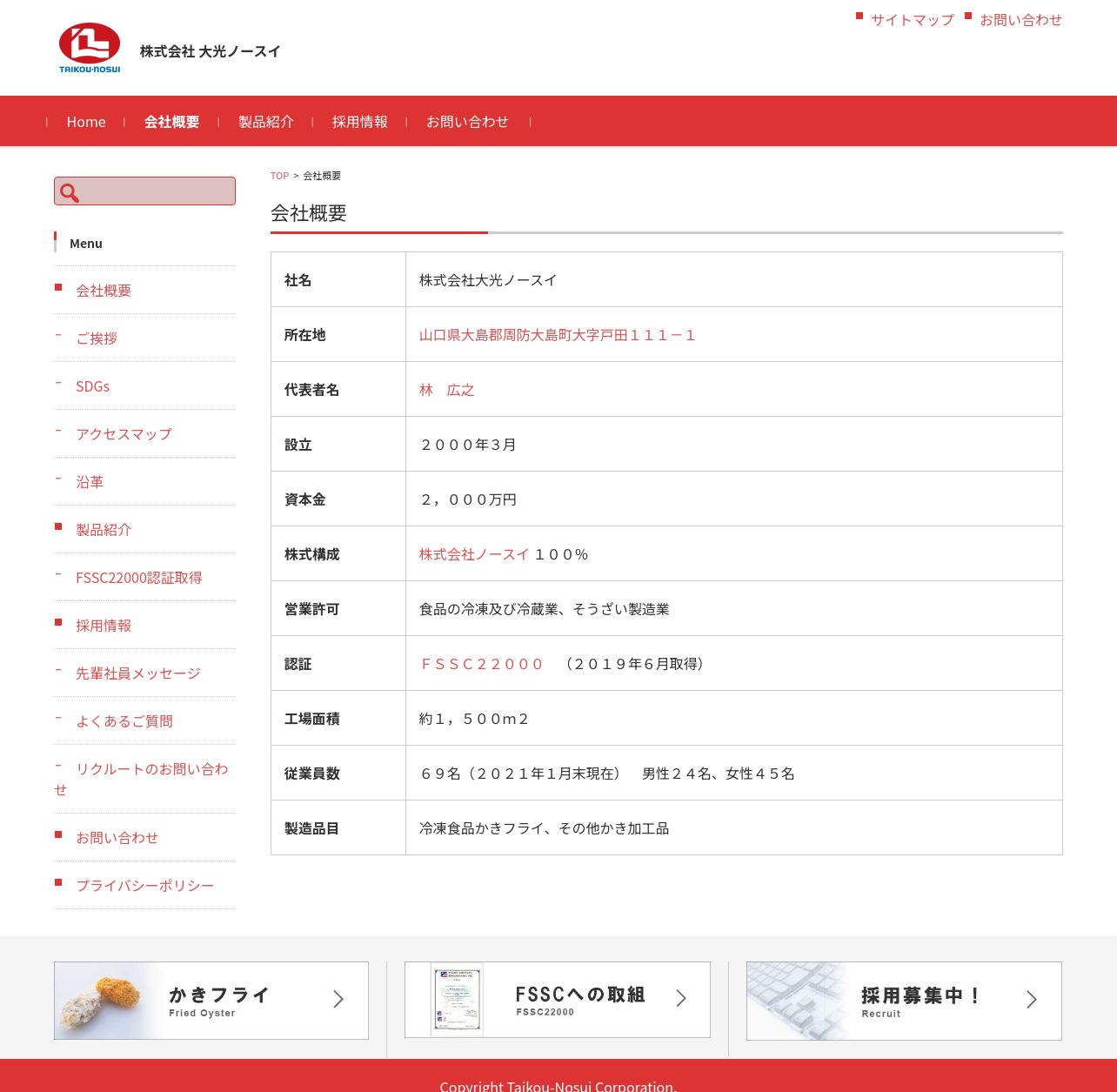Click the copyright text in footer
Screen dimensions: 1117x1092
[558, 1085]
